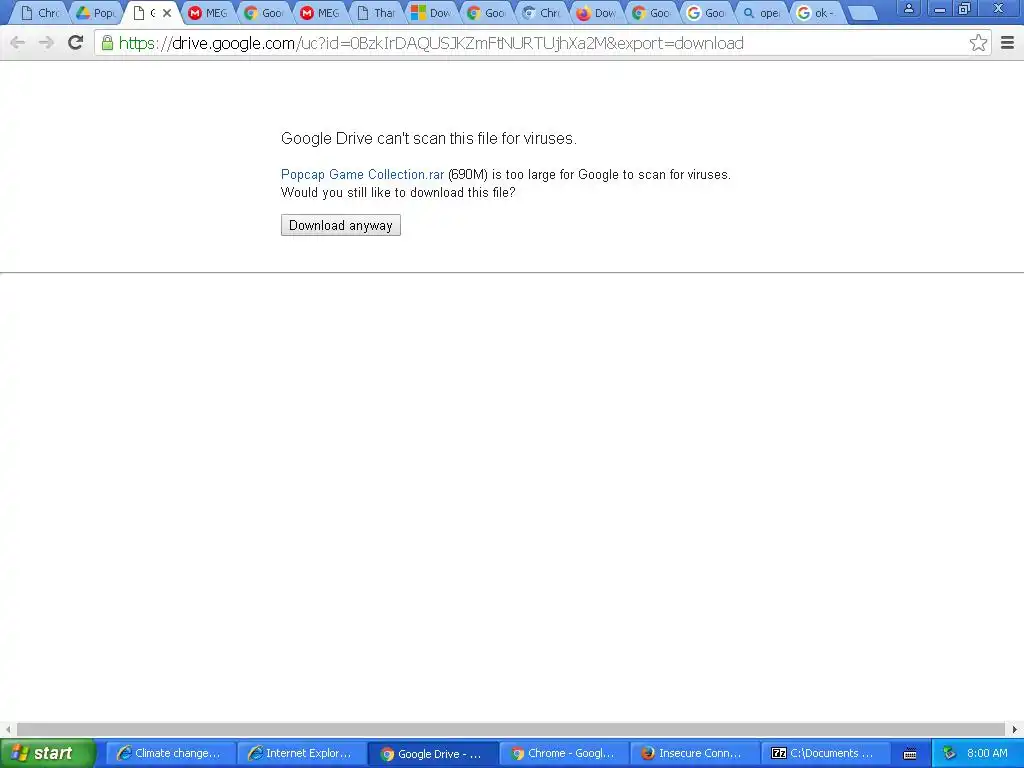Reload the current page
The width and height of the screenshot is (1024, 768).
coord(76,43)
